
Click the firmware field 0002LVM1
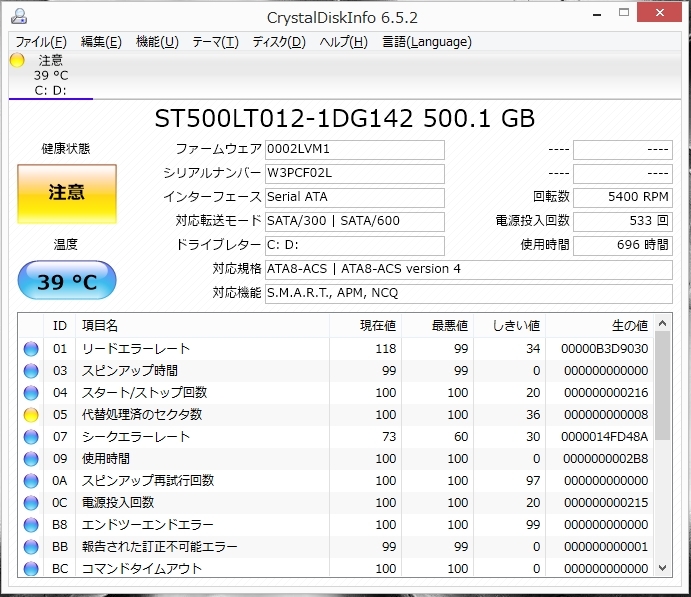point(355,149)
